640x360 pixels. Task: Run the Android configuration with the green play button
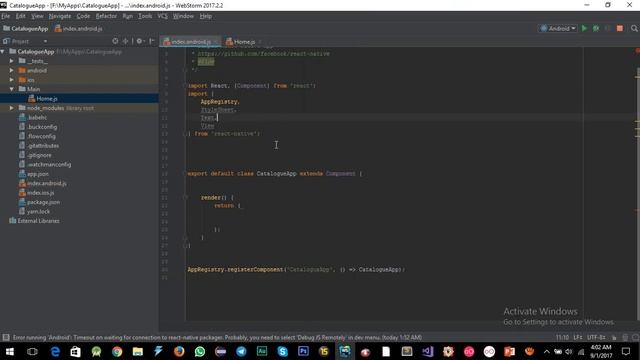[x=584, y=28]
